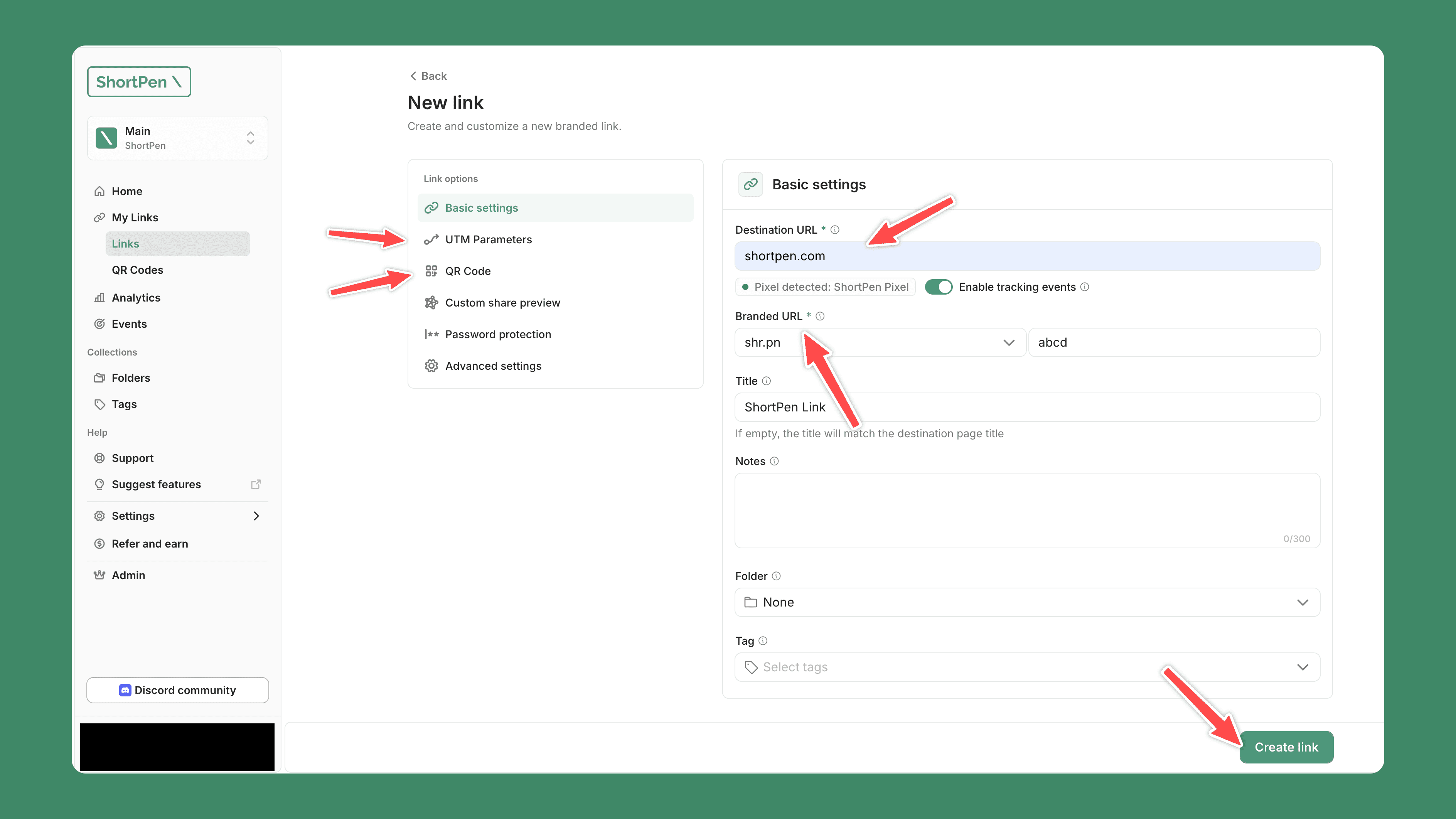Screen dimensions: 1456x819
Task: Open the UTM Parameters link option
Action: coord(555,240)
